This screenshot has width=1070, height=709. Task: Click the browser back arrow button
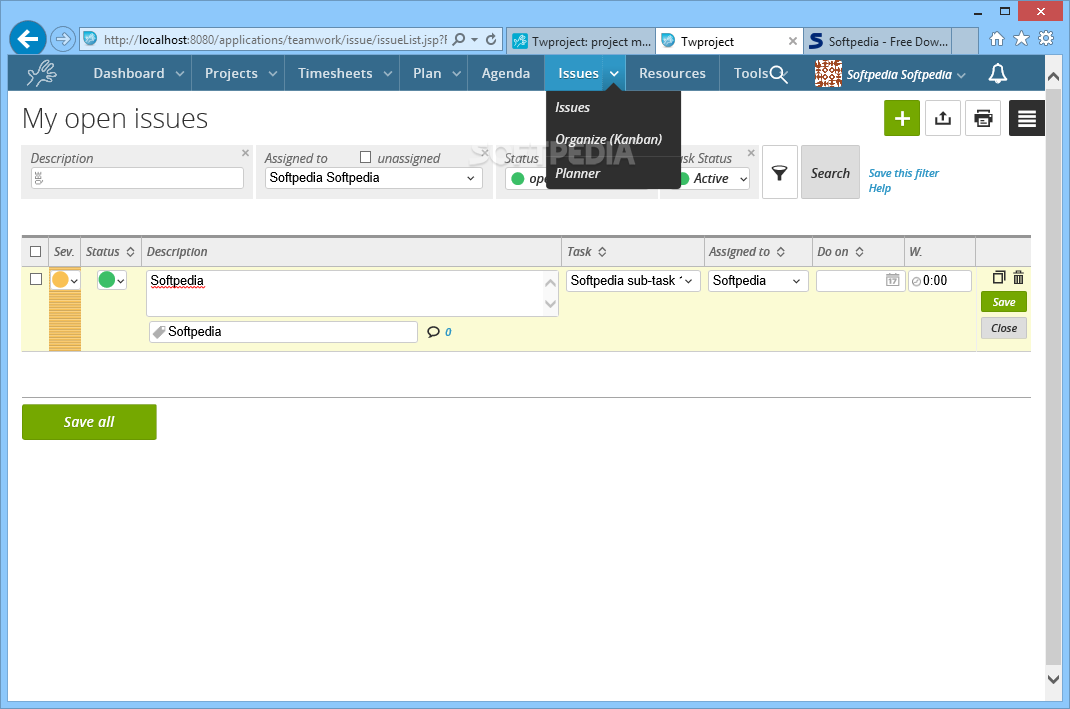pyautogui.click(x=28, y=39)
